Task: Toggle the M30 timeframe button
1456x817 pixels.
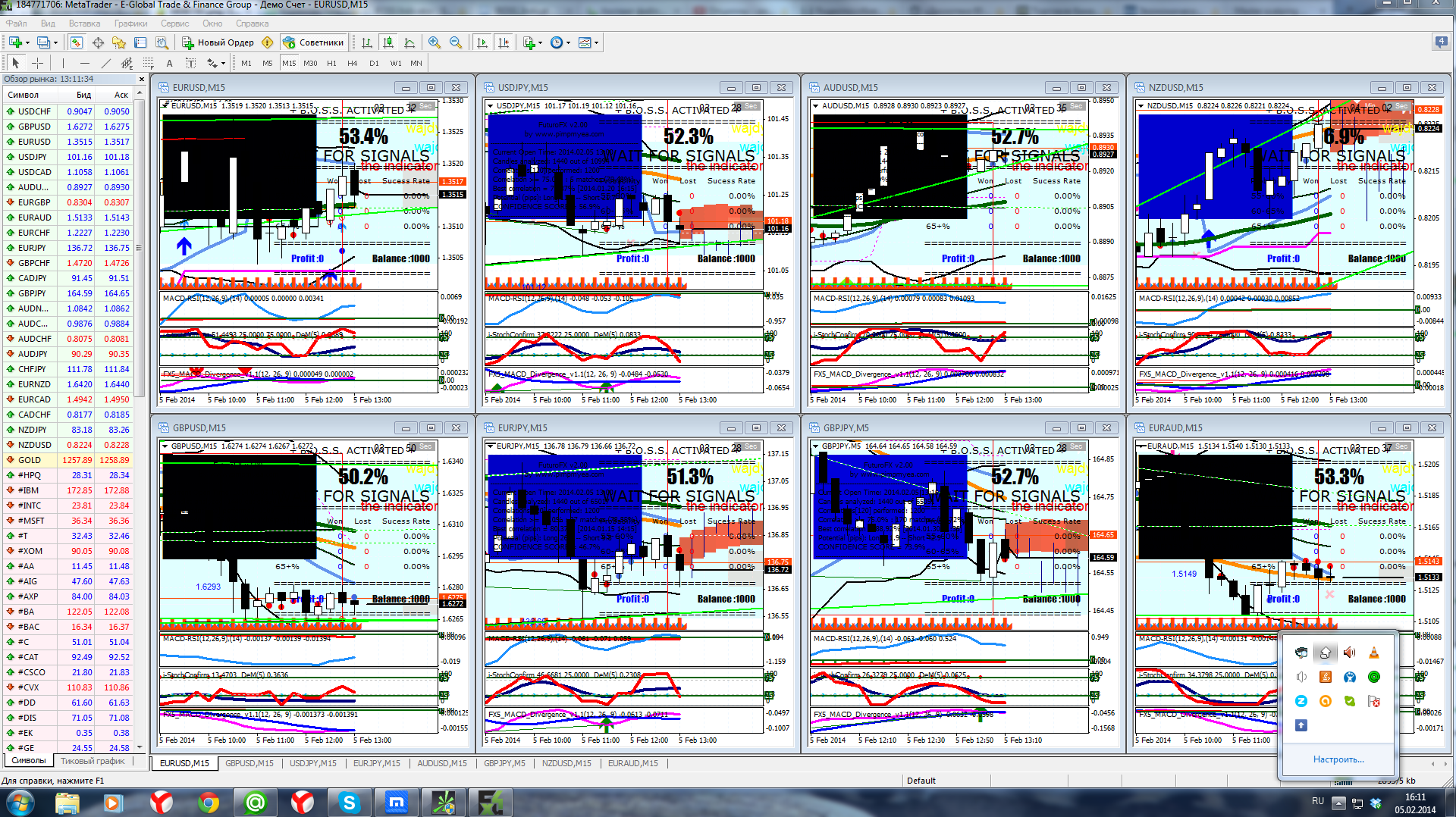Action: [x=310, y=63]
